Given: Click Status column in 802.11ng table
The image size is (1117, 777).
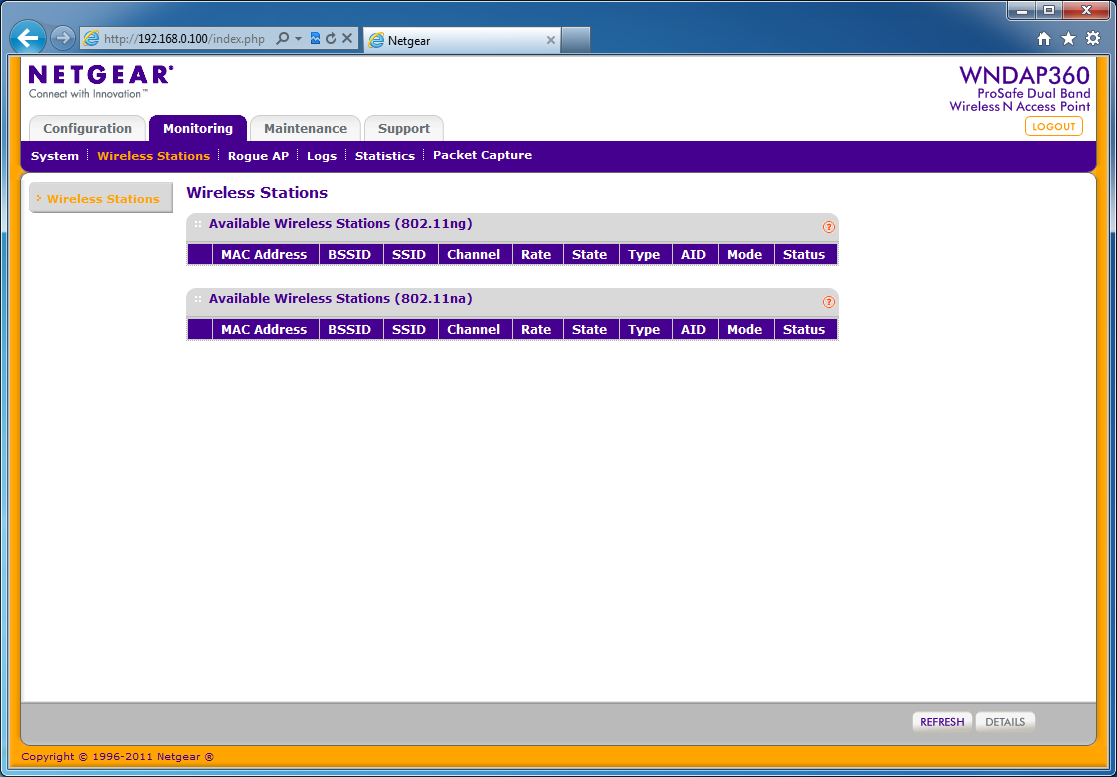Looking at the screenshot, I should click(x=804, y=254).
